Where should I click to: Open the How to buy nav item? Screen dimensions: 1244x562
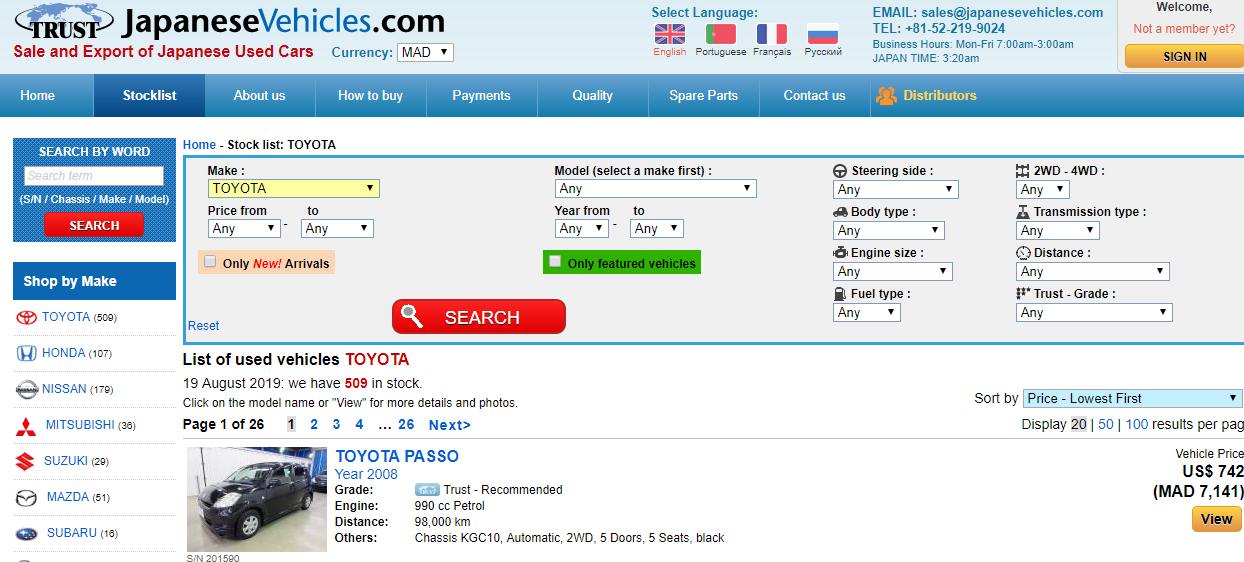[371, 96]
